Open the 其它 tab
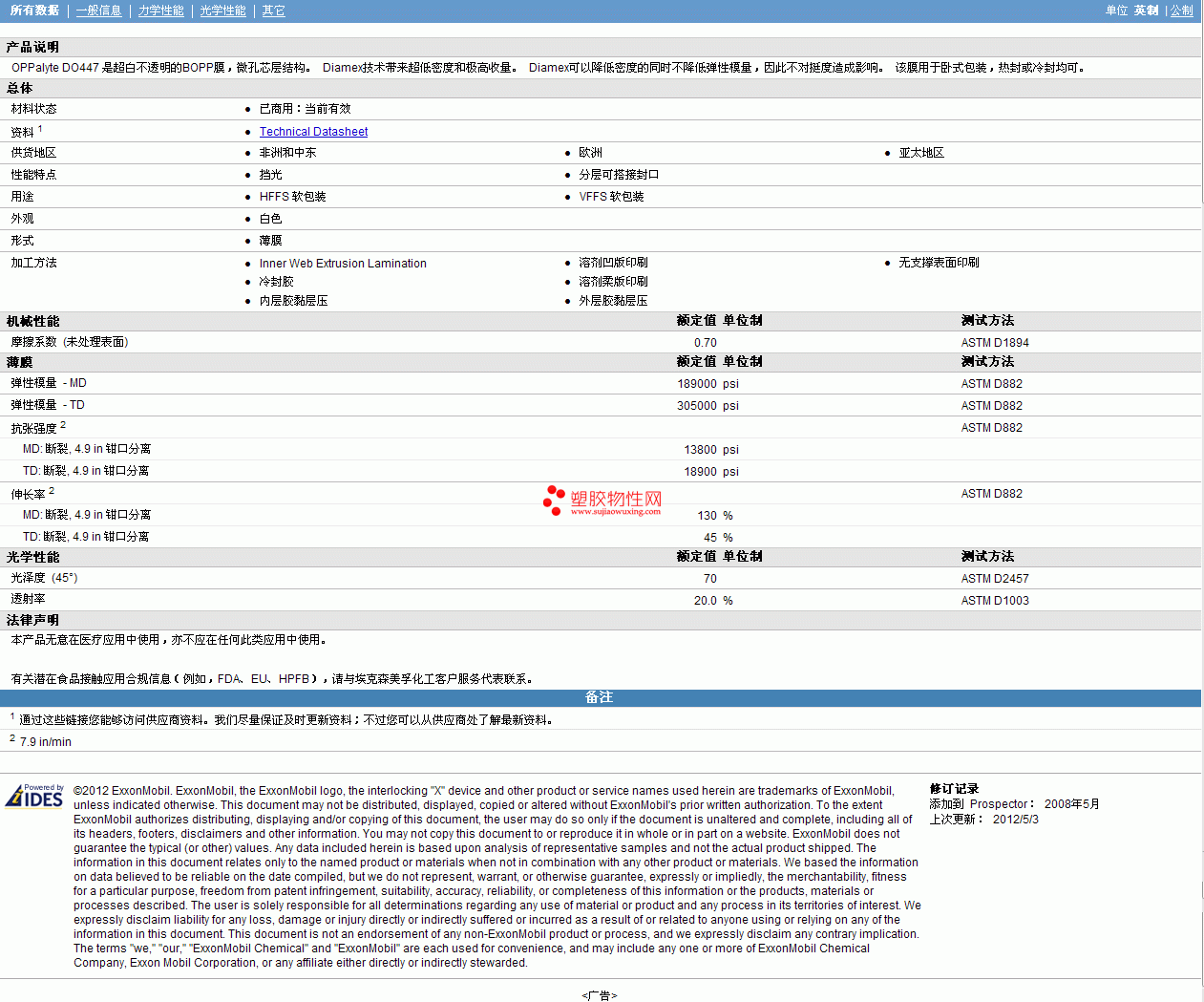 (274, 11)
